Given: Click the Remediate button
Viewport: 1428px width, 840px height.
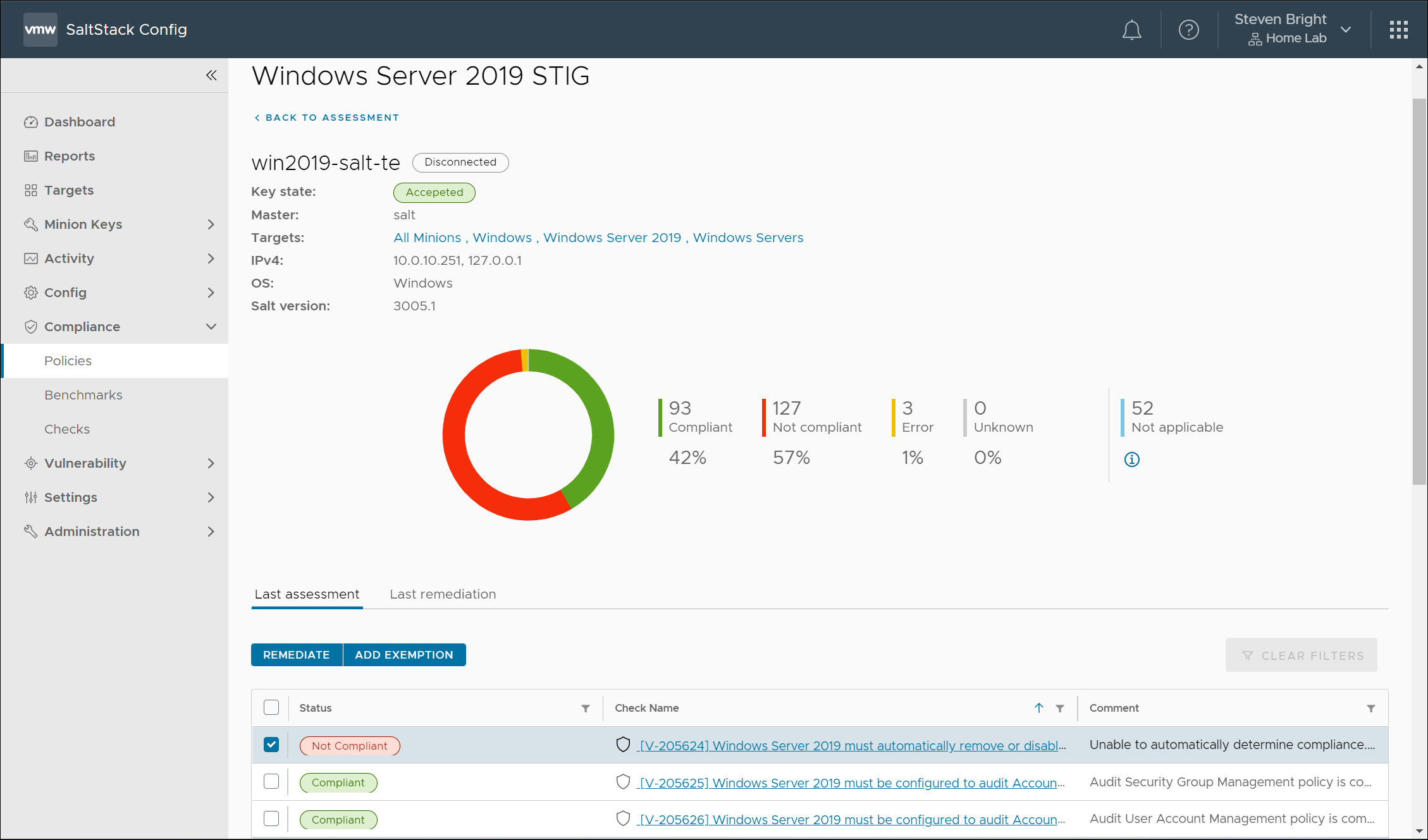Looking at the screenshot, I should tap(296, 655).
